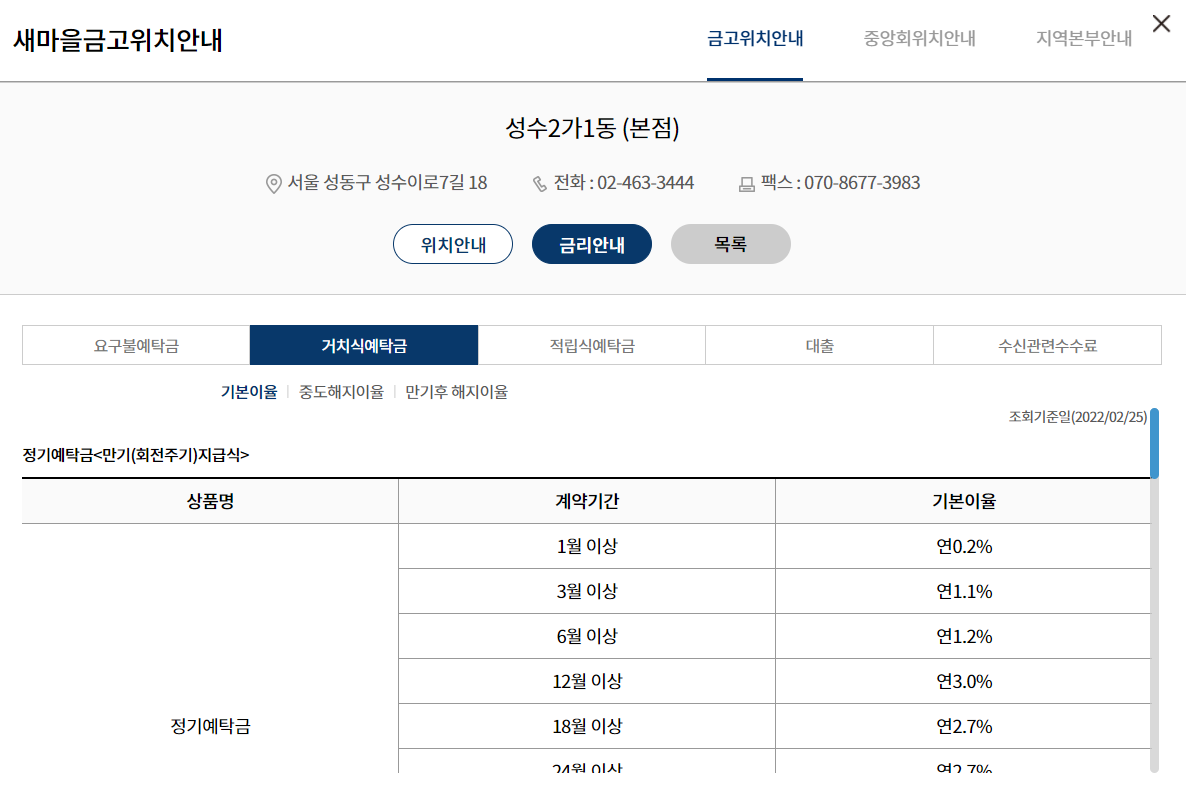
Task: Select the 대출 tab
Action: [819, 346]
